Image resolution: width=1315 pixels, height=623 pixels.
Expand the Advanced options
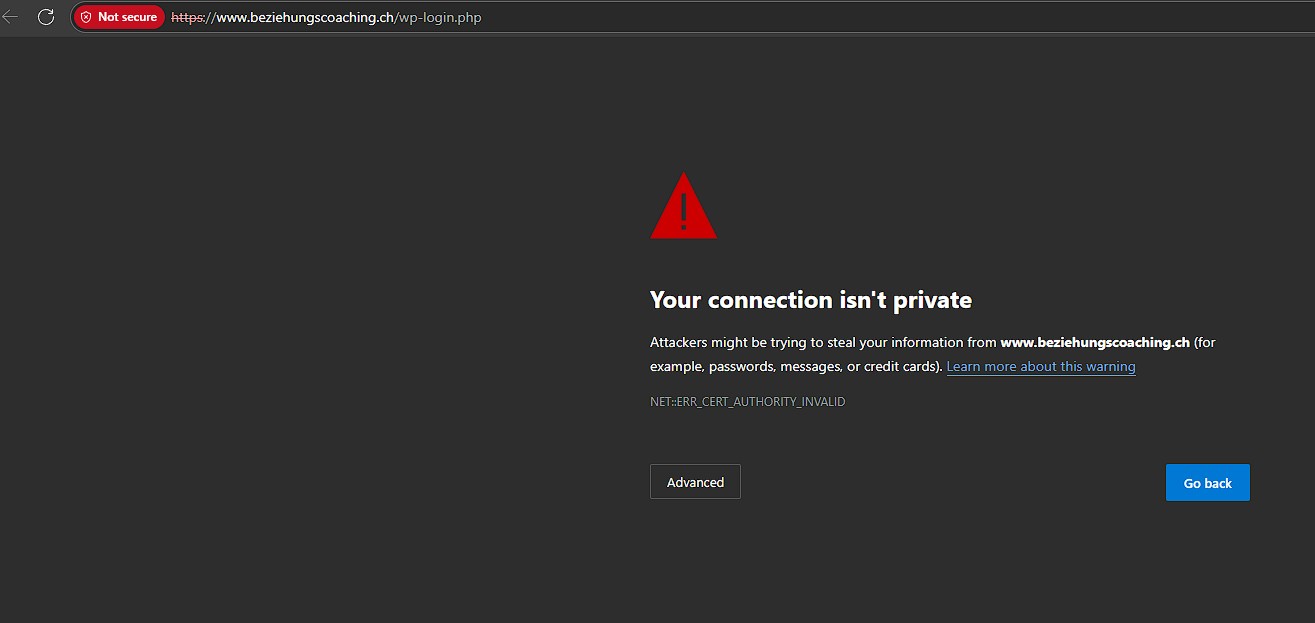tap(695, 482)
